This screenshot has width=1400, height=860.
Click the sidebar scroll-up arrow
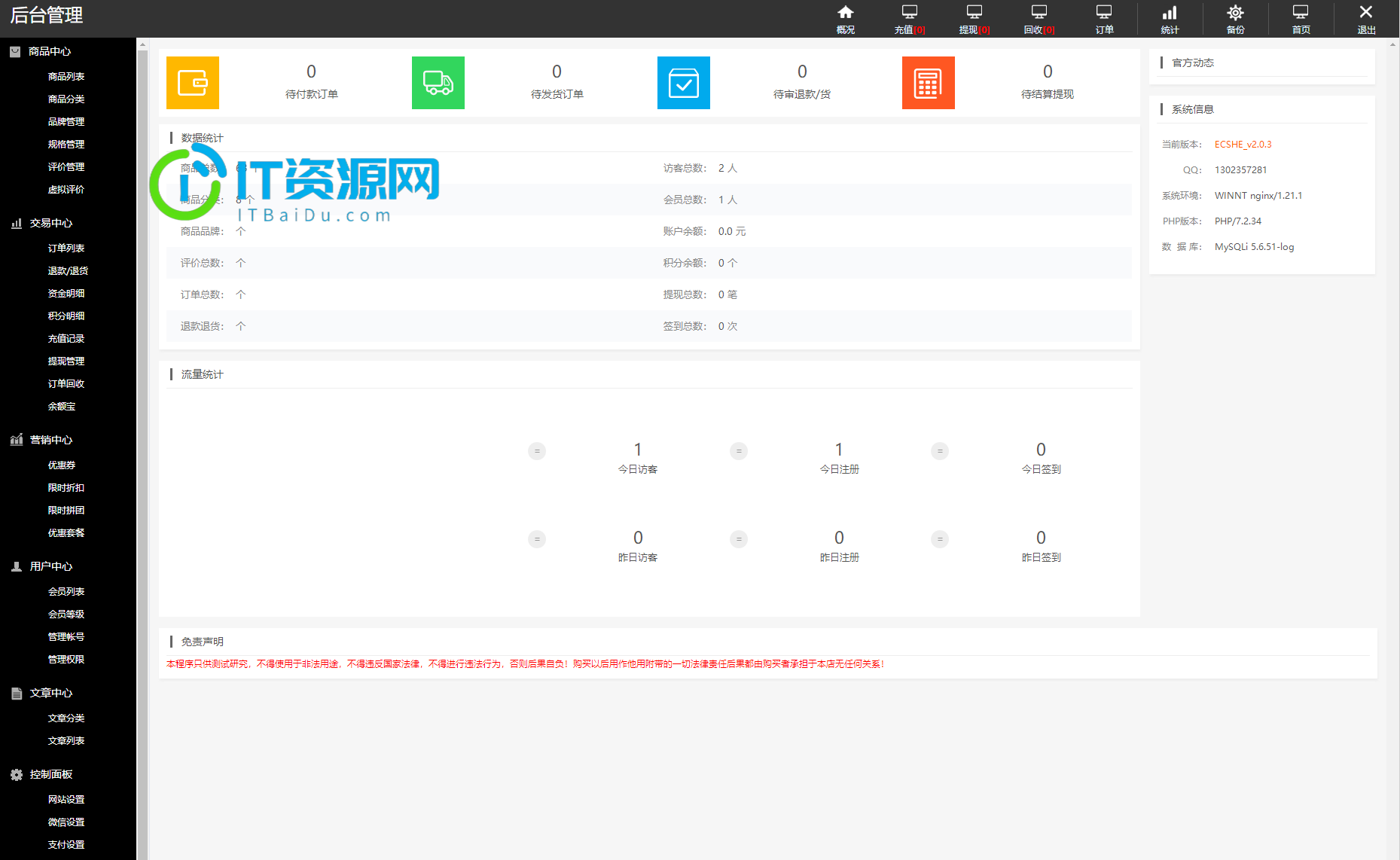pos(142,44)
